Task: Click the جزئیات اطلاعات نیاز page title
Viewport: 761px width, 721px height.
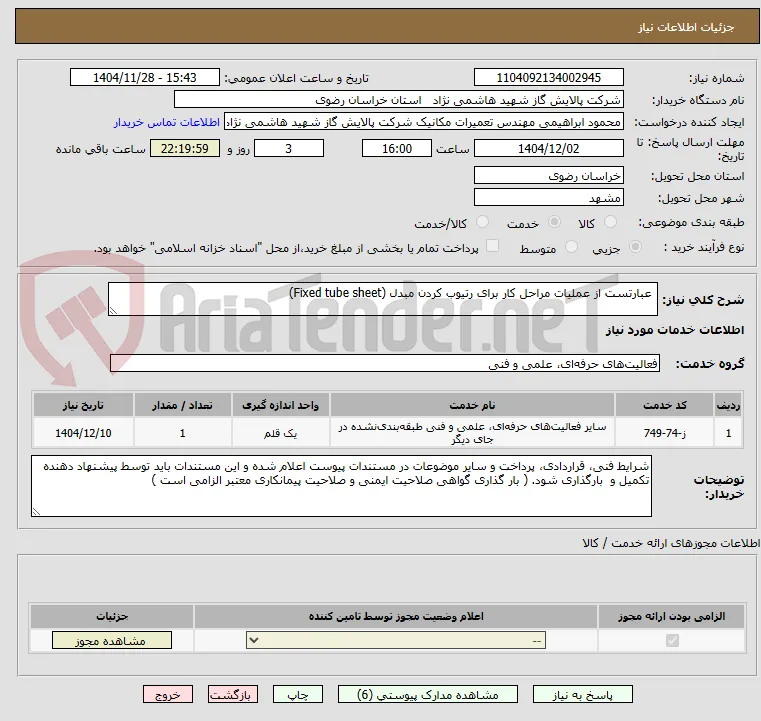Action: pyautogui.click(x=686, y=27)
